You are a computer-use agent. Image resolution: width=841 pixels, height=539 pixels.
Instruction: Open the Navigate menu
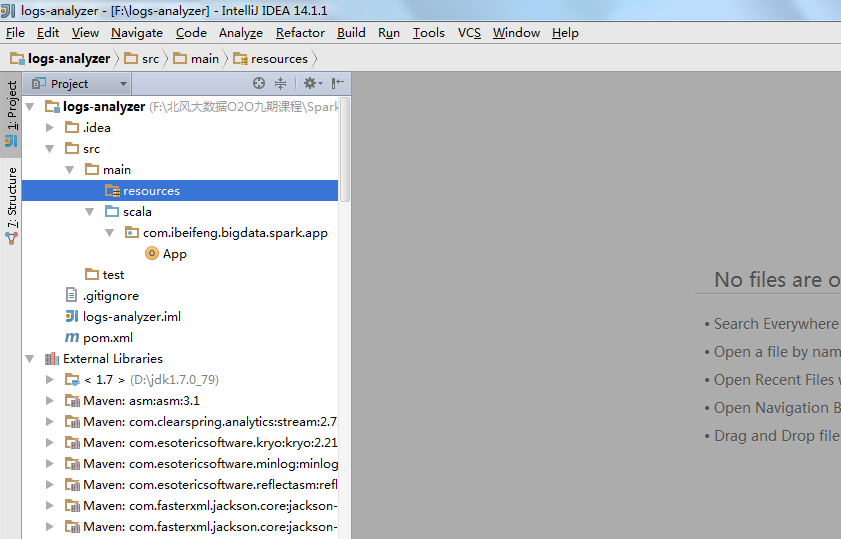click(137, 33)
